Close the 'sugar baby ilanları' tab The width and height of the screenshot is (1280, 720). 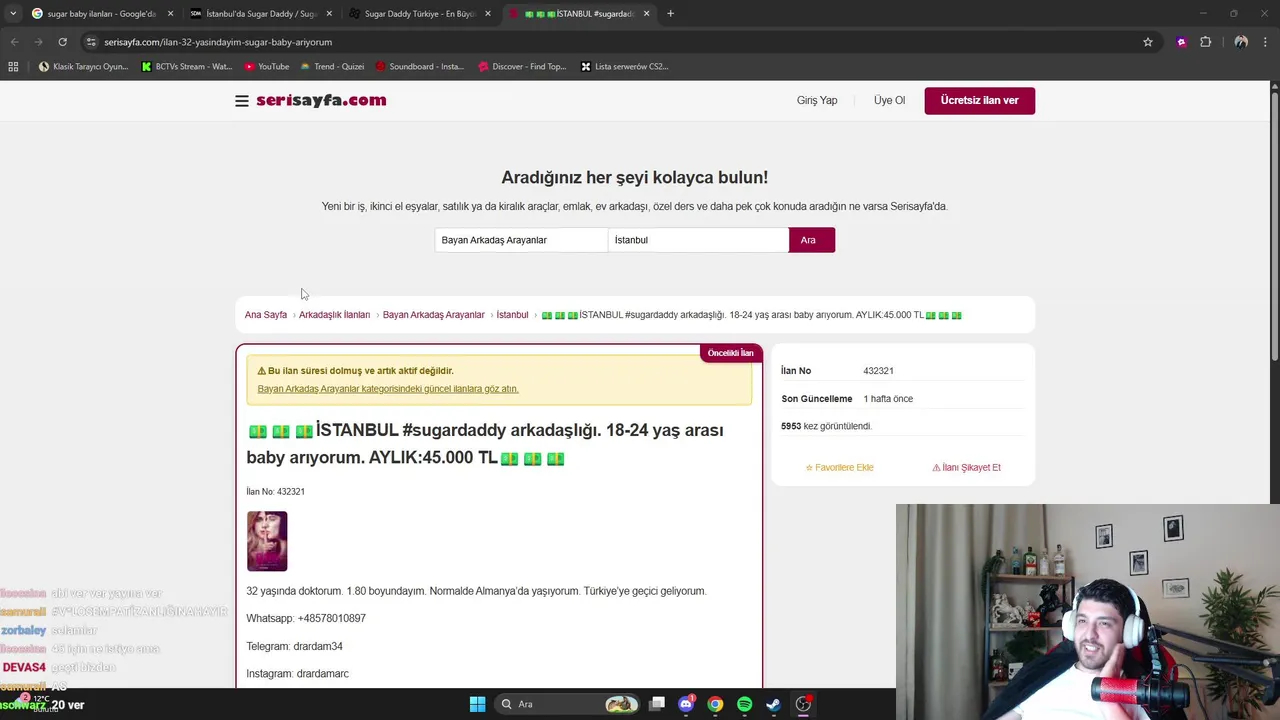tap(170, 14)
